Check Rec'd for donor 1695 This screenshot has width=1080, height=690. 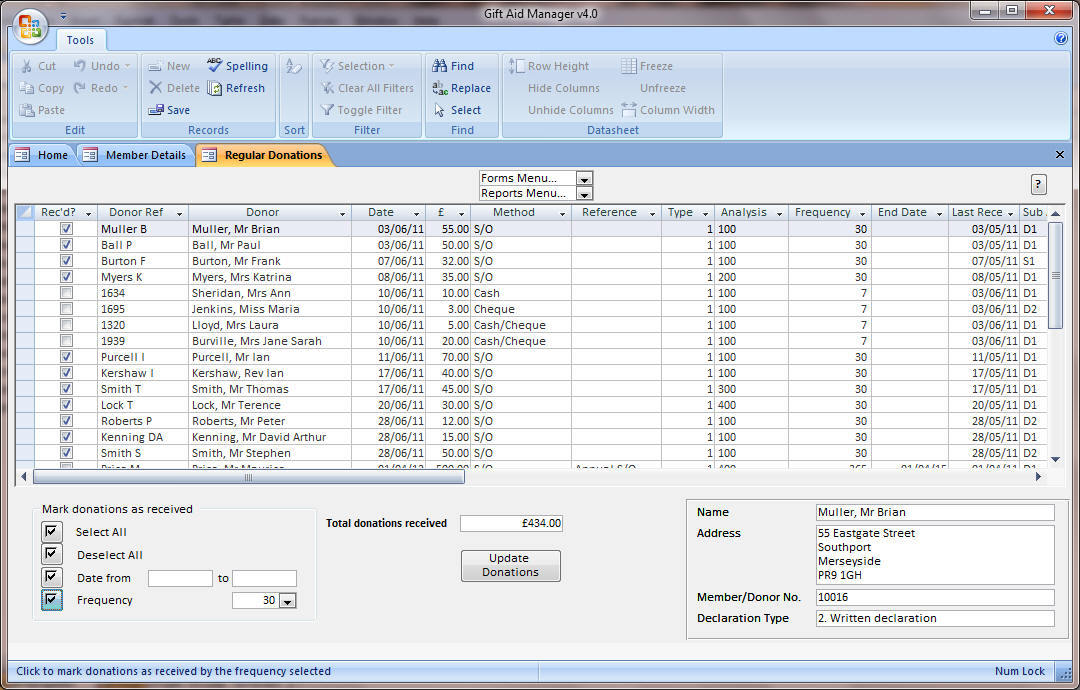[x=66, y=309]
